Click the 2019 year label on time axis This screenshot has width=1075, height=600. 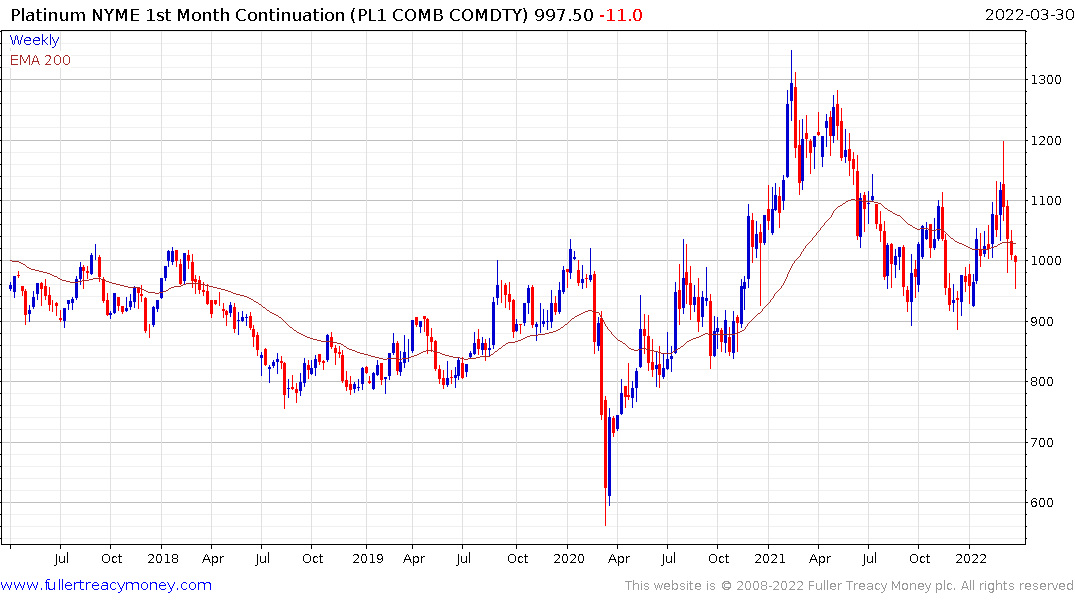click(x=367, y=559)
